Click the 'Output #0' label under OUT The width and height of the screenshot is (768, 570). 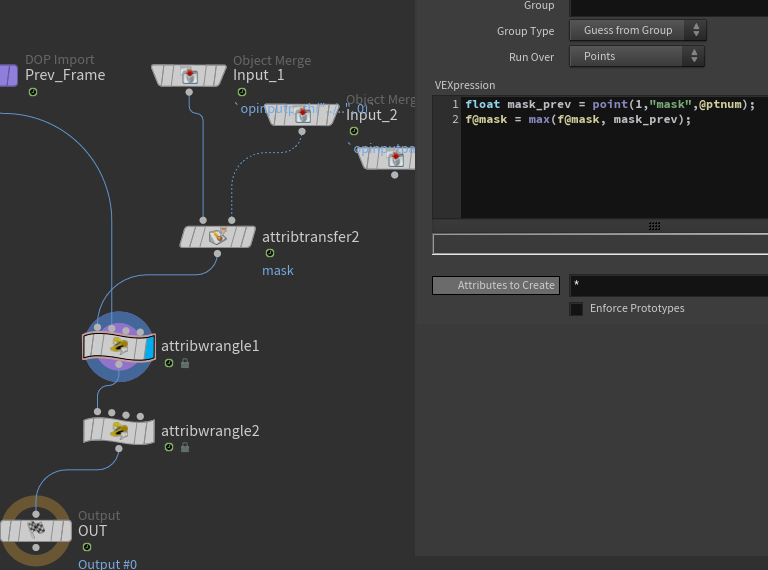click(x=107, y=564)
